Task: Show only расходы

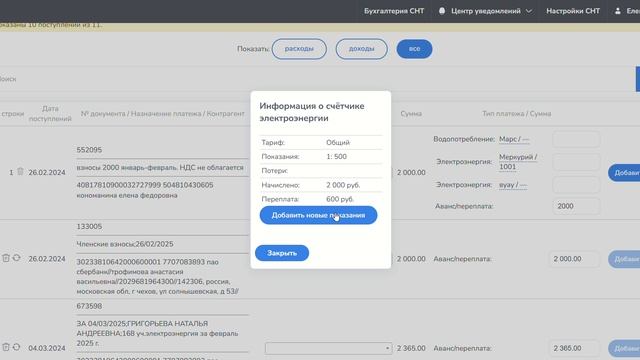Action: (299, 49)
